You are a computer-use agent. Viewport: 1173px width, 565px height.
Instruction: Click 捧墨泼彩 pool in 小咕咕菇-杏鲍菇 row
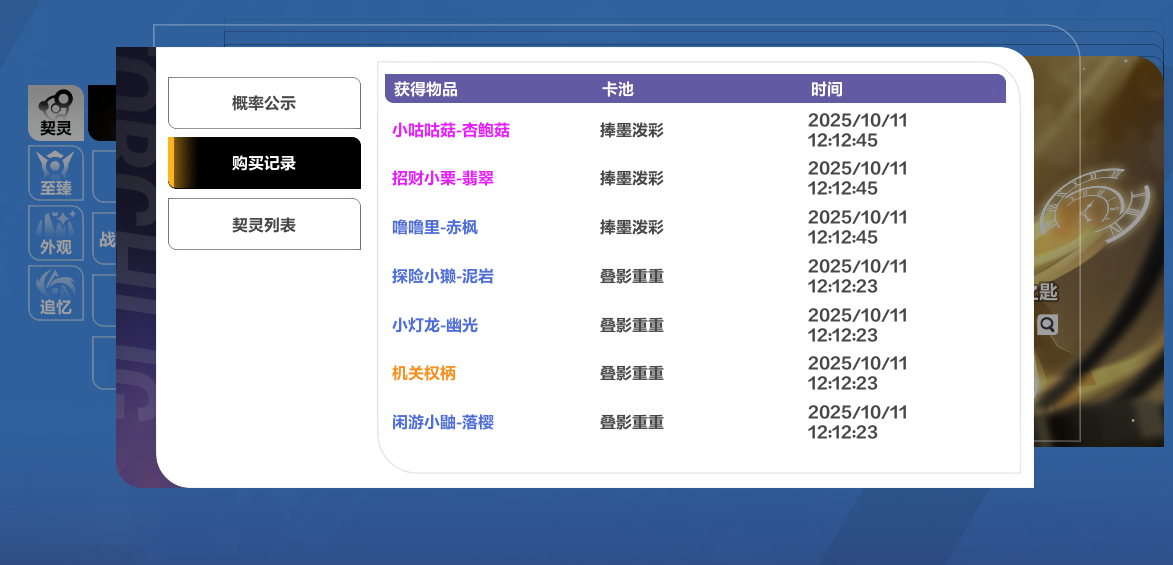coord(631,130)
